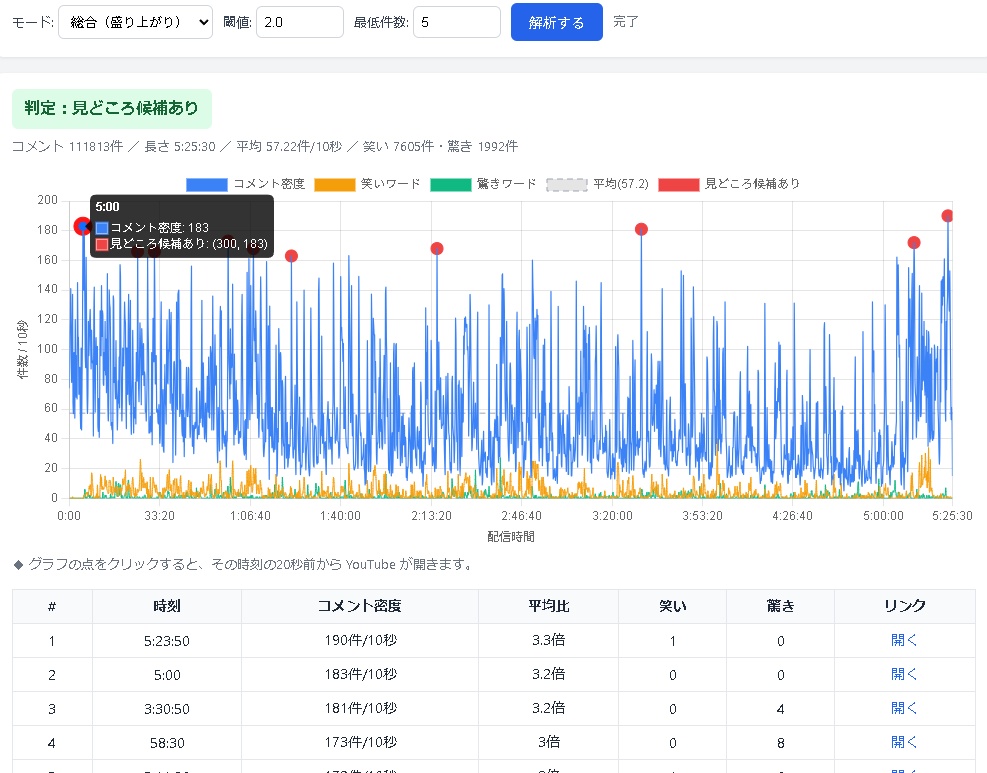Click the コメント密度 column header
Image resolution: width=987 pixels, height=773 pixels.
click(359, 606)
